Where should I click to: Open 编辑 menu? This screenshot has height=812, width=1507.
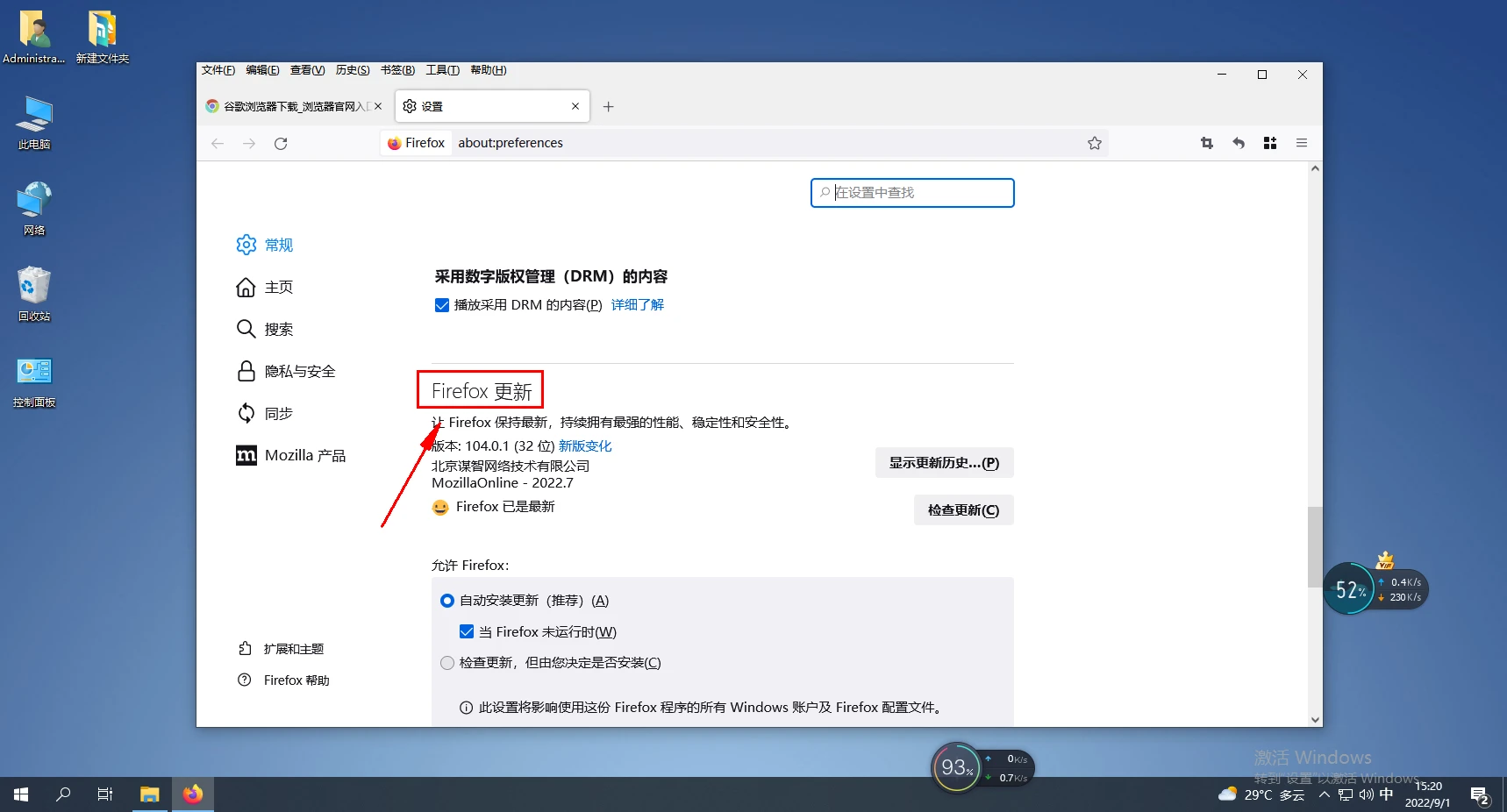pyautogui.click(x=262, y=70)
